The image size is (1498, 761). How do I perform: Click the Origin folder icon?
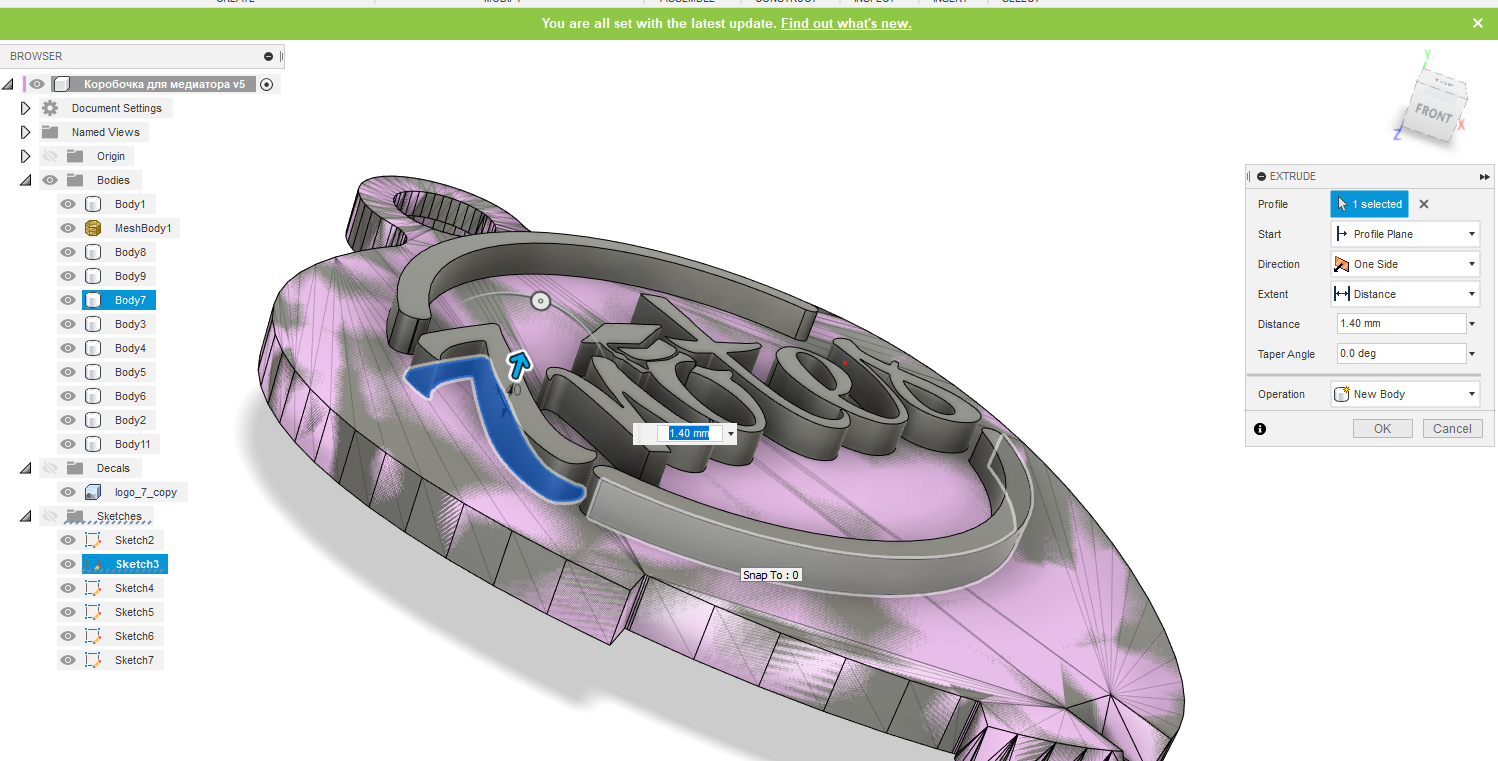75,156
